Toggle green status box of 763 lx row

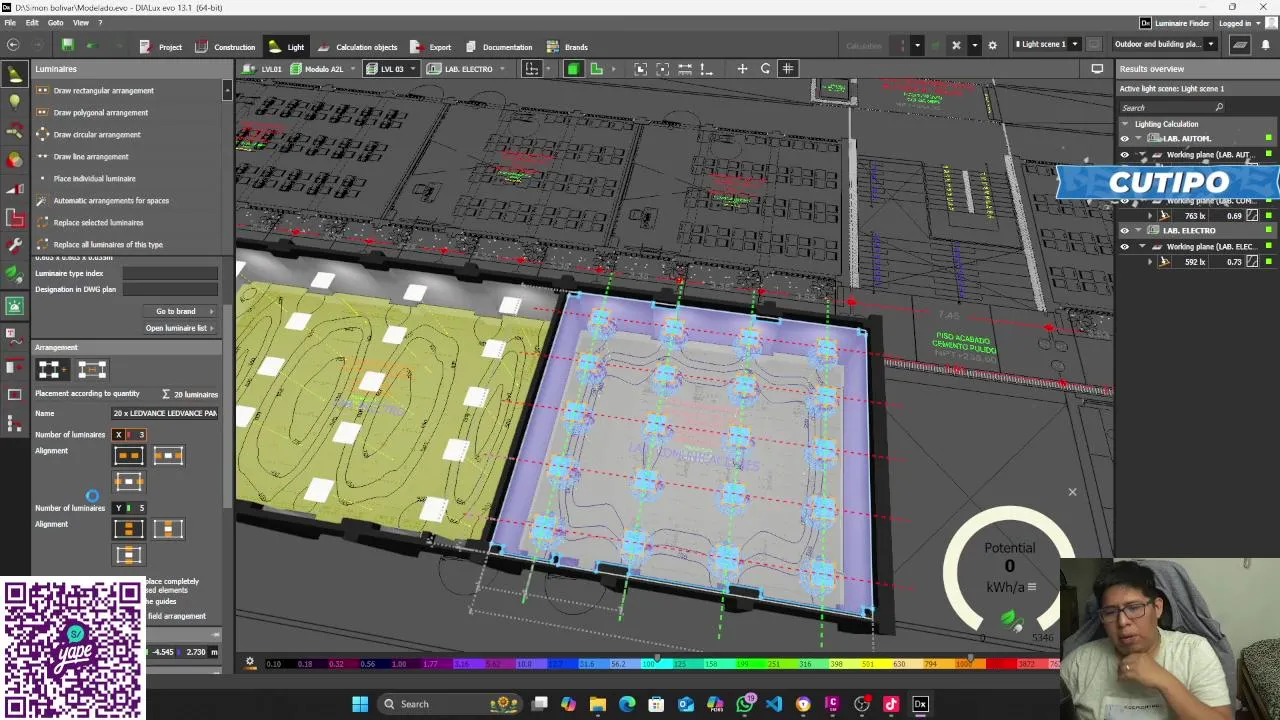[x=1269, y=216]
